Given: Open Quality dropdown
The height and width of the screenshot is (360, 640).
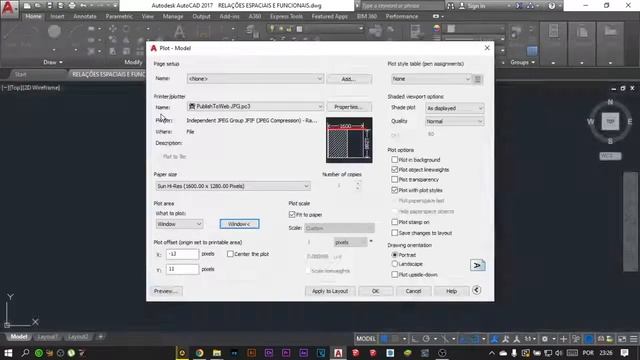Looking at the screenshot, I should (455, 121).
